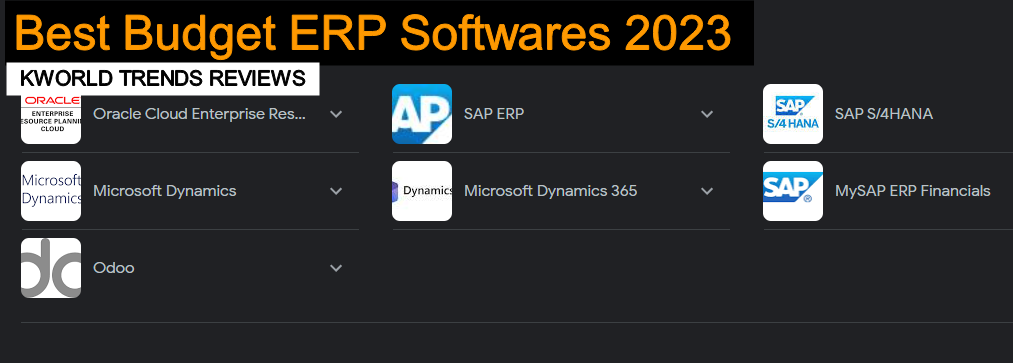
Task: Open the SAP ERP label
Action: 494,114
